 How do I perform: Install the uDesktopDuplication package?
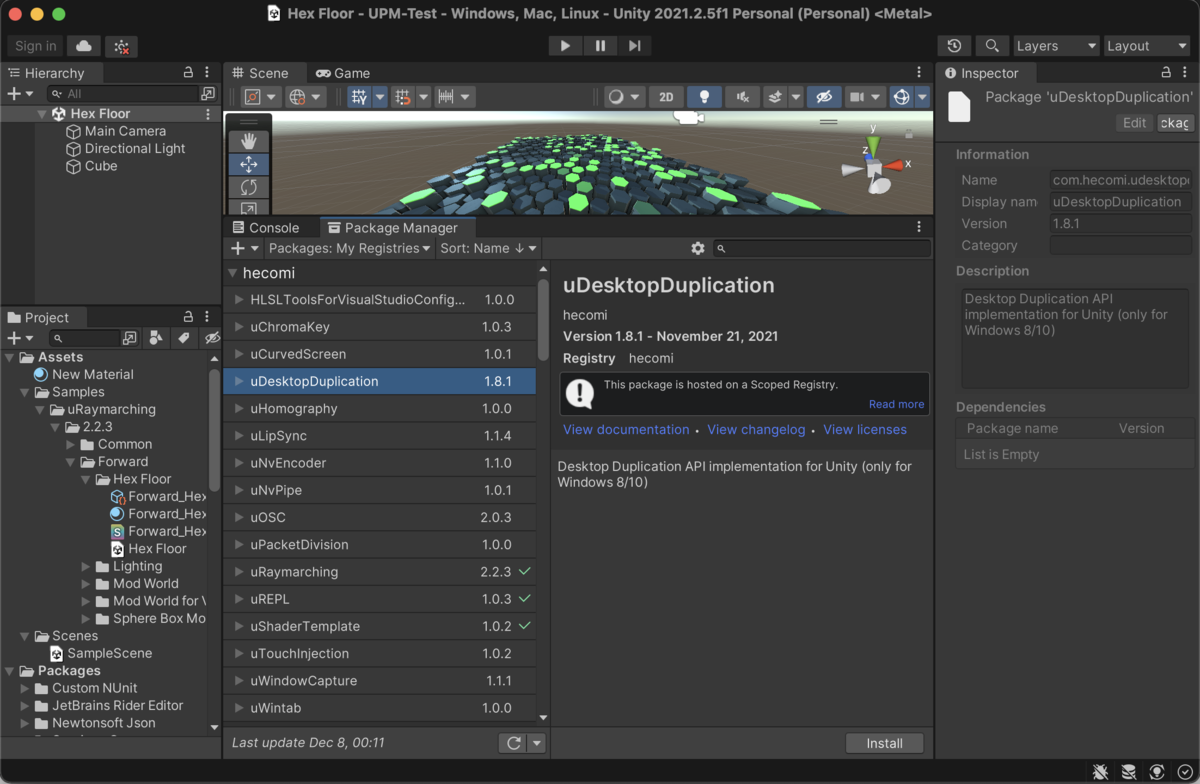coord(884,743)
